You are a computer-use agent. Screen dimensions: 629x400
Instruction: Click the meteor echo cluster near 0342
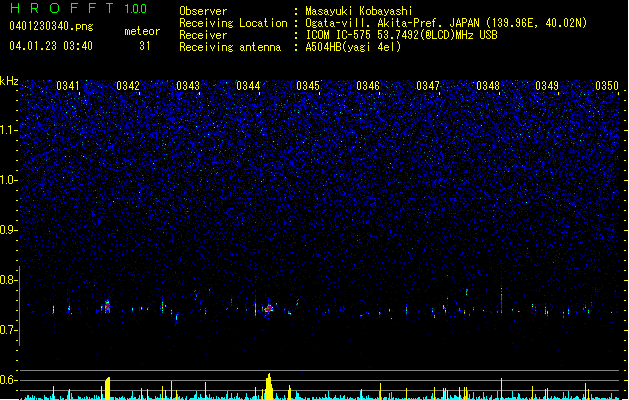(107, 307)
